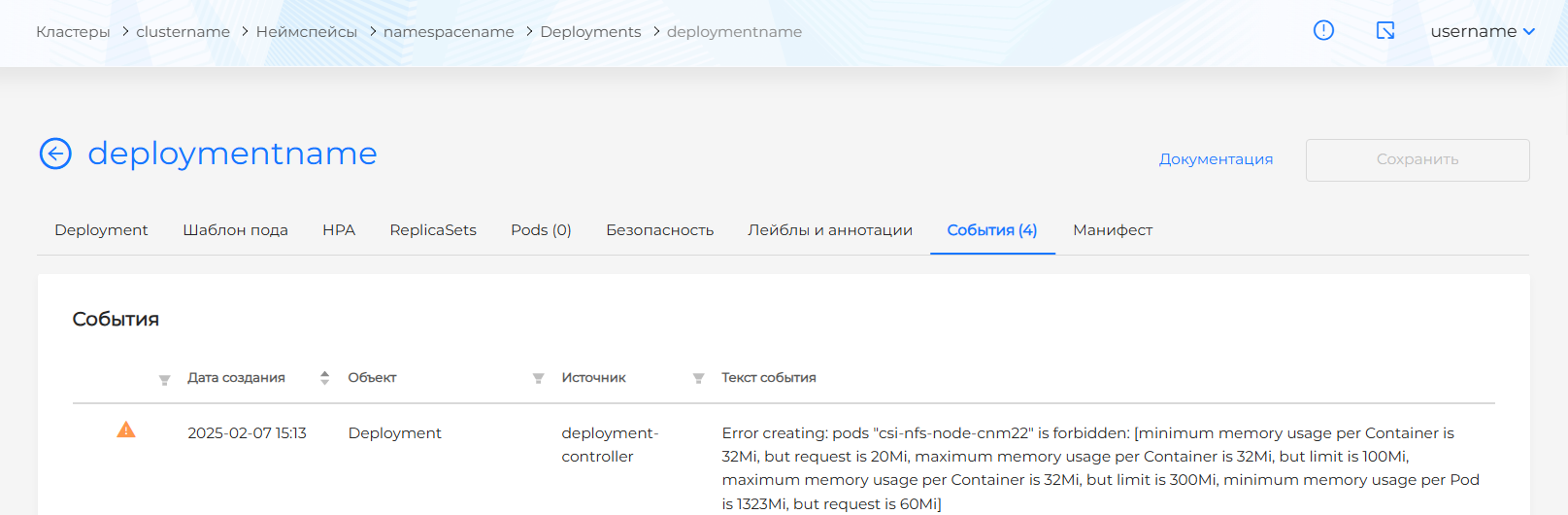Go to Deployments via breadcrumb

click(x=590, y=32)
